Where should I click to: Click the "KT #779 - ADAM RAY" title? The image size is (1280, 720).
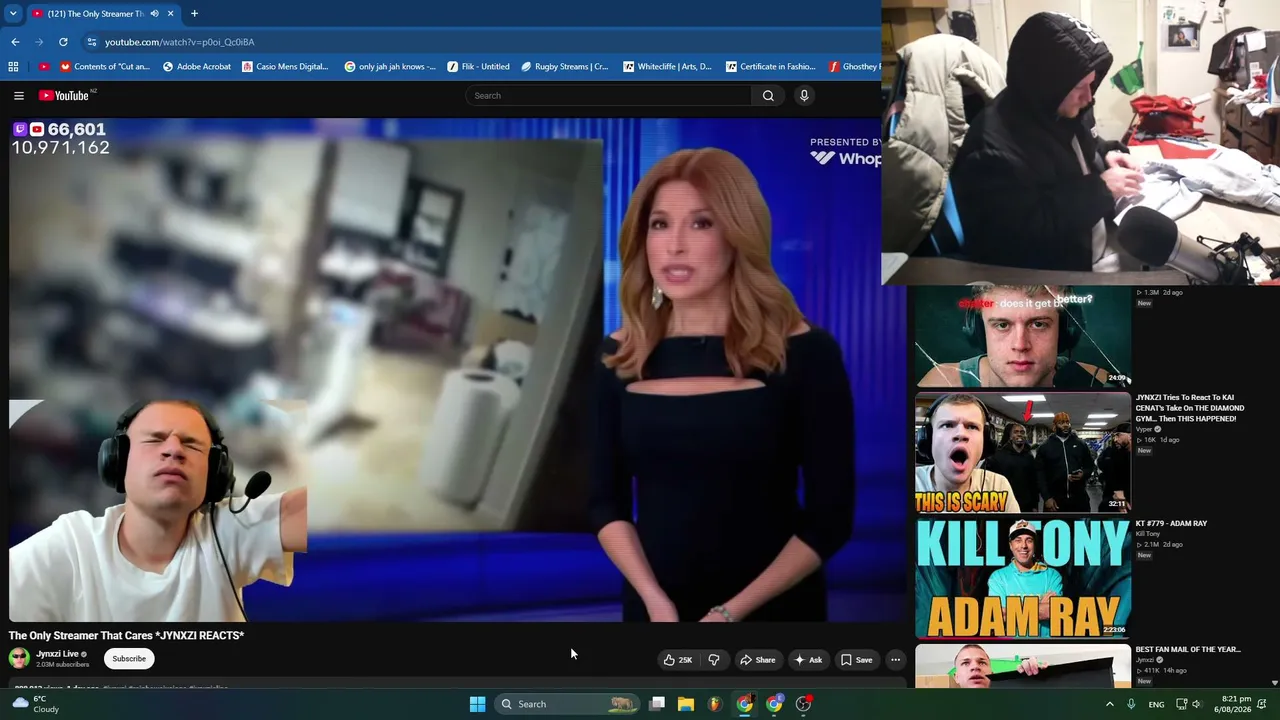[1171, 524]
